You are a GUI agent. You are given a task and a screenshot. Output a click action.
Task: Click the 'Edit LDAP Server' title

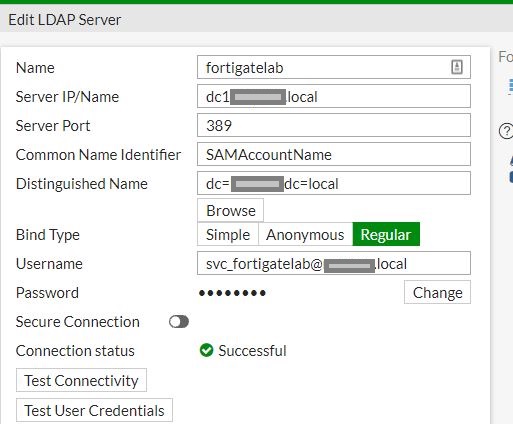tap(65, 20)
